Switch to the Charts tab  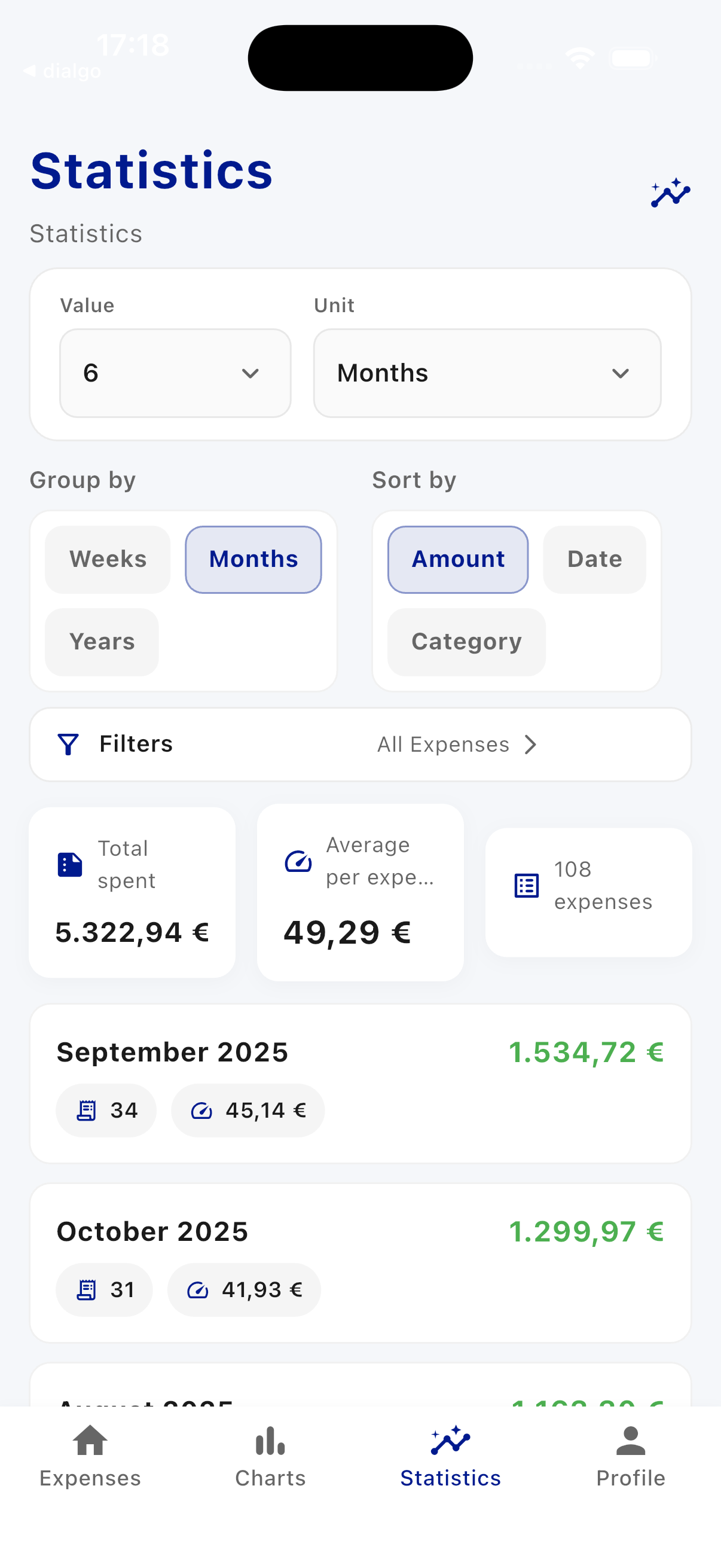pos(270,1456)
